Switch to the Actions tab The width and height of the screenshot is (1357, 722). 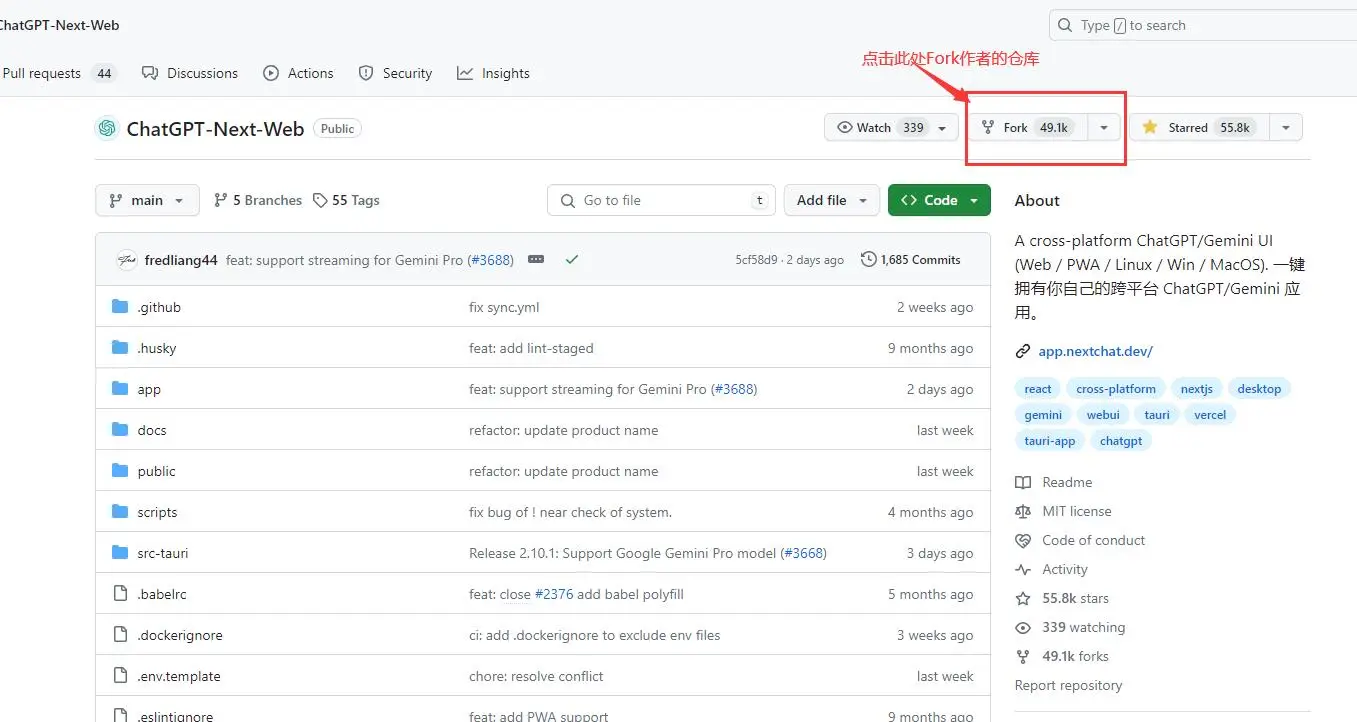298,72
